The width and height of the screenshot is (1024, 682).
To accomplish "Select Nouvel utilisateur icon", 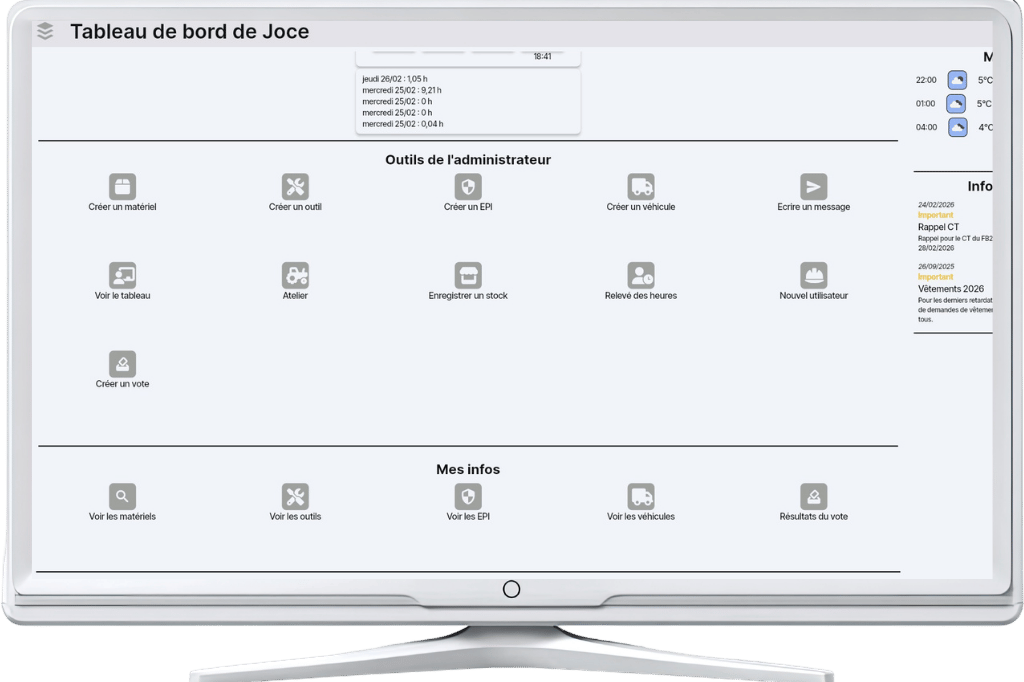I will tap(813, 274).
